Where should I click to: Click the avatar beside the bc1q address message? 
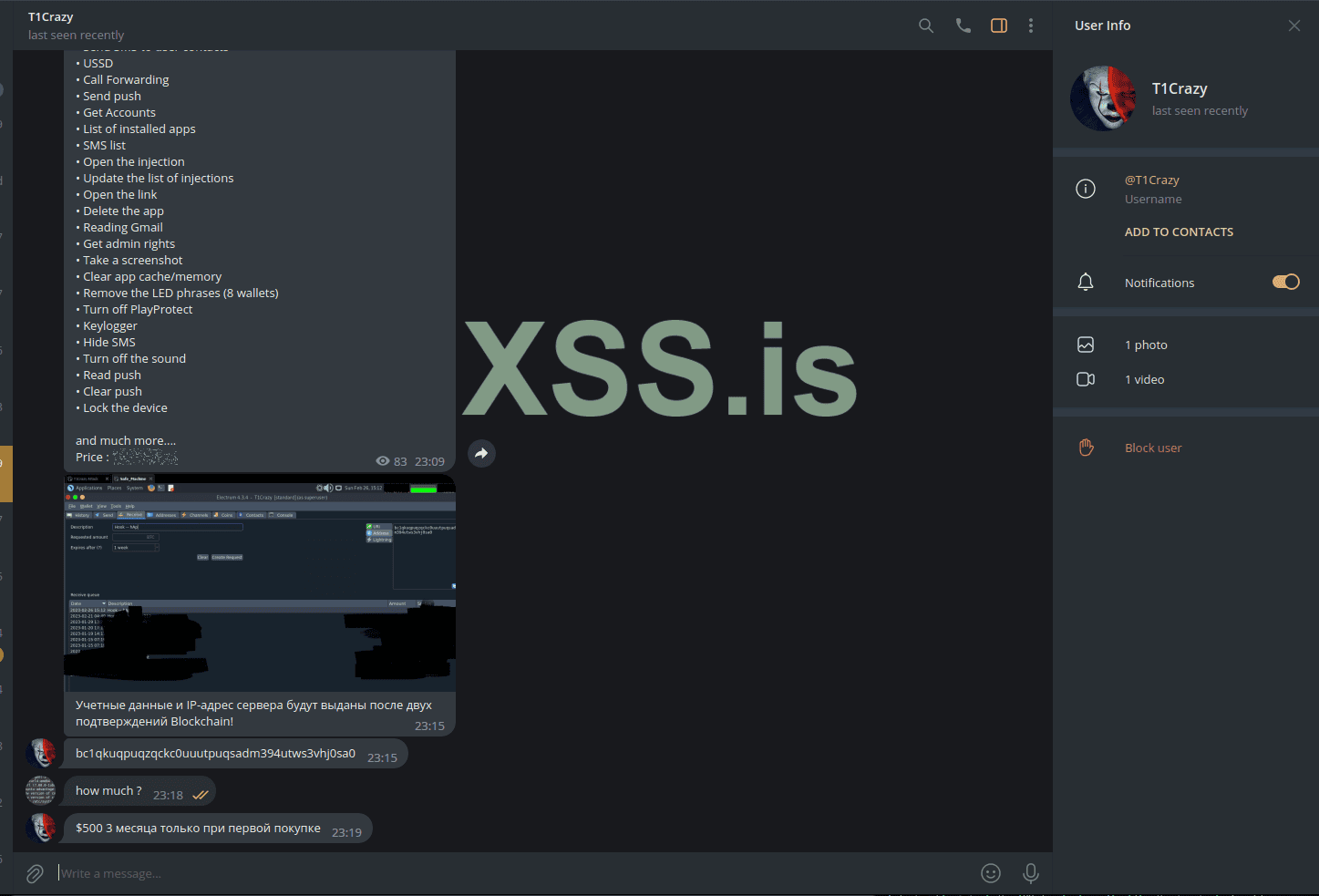tap(41, 753)
